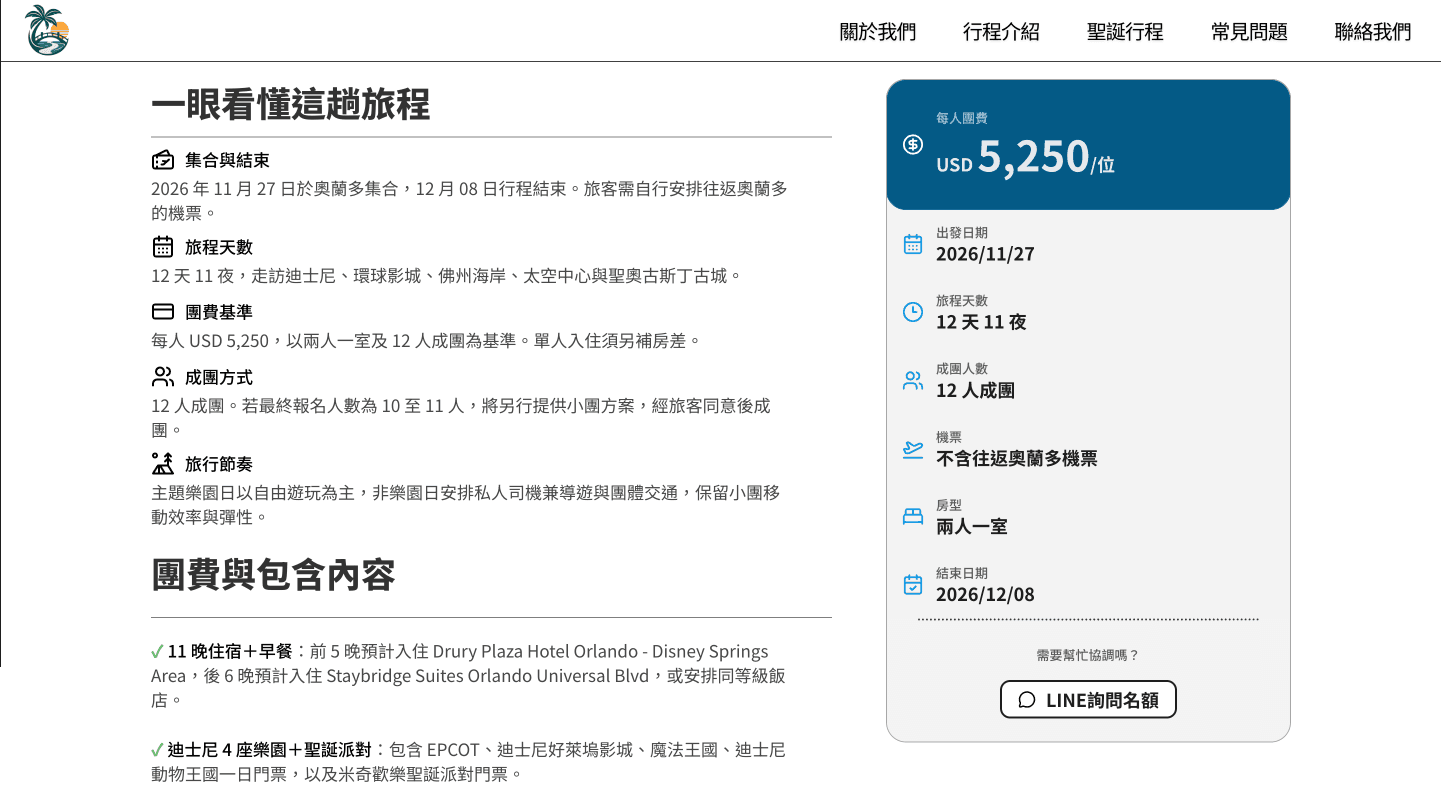1441x811 pixels.
Task: Click the 11 晚住宿＋早餐 bold text
Action: [230, 652]
